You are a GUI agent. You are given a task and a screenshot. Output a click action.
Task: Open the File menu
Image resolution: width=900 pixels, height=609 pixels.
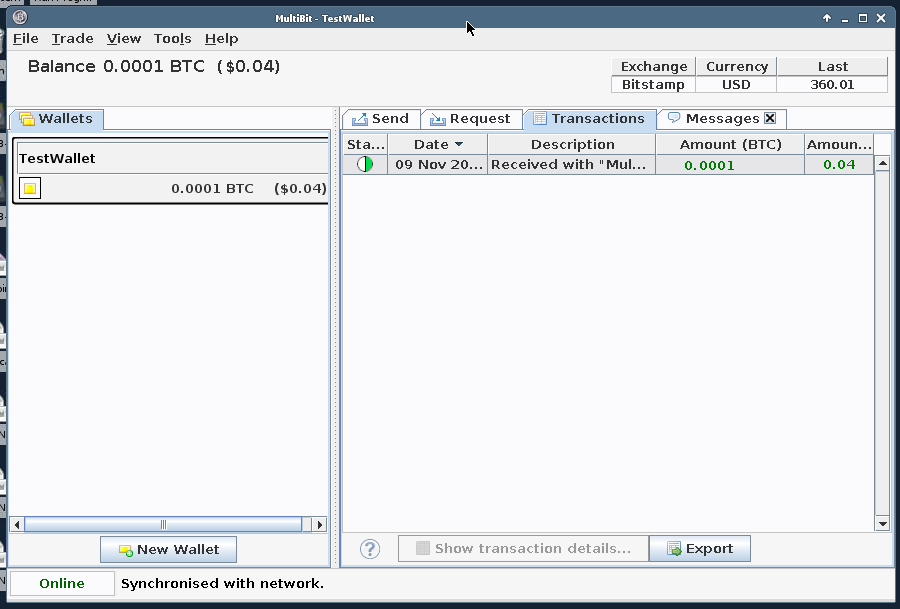(26, 38)
